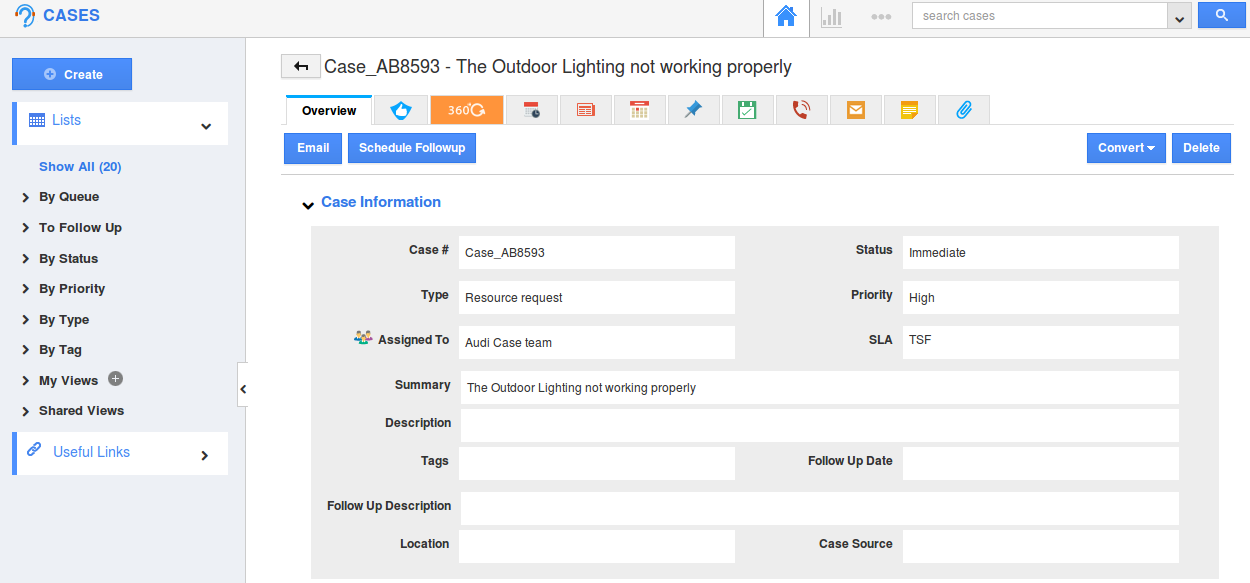Image resolution: width=1250 pixels, height=583 pixels.
Task: Click Show All (20) link
Action: [80, 167]
